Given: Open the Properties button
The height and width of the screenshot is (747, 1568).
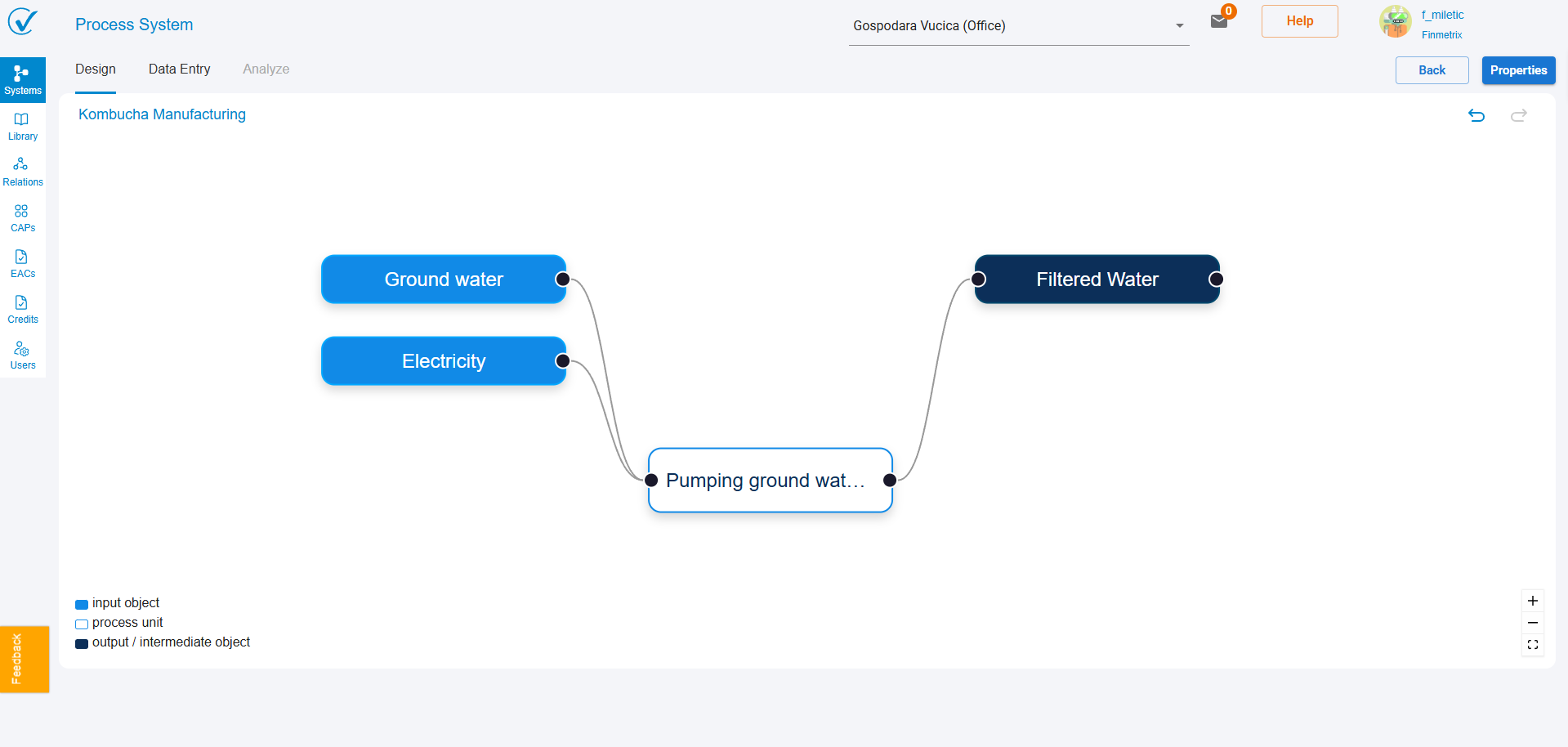Looking at the screenshot, I should (1518, 70).
